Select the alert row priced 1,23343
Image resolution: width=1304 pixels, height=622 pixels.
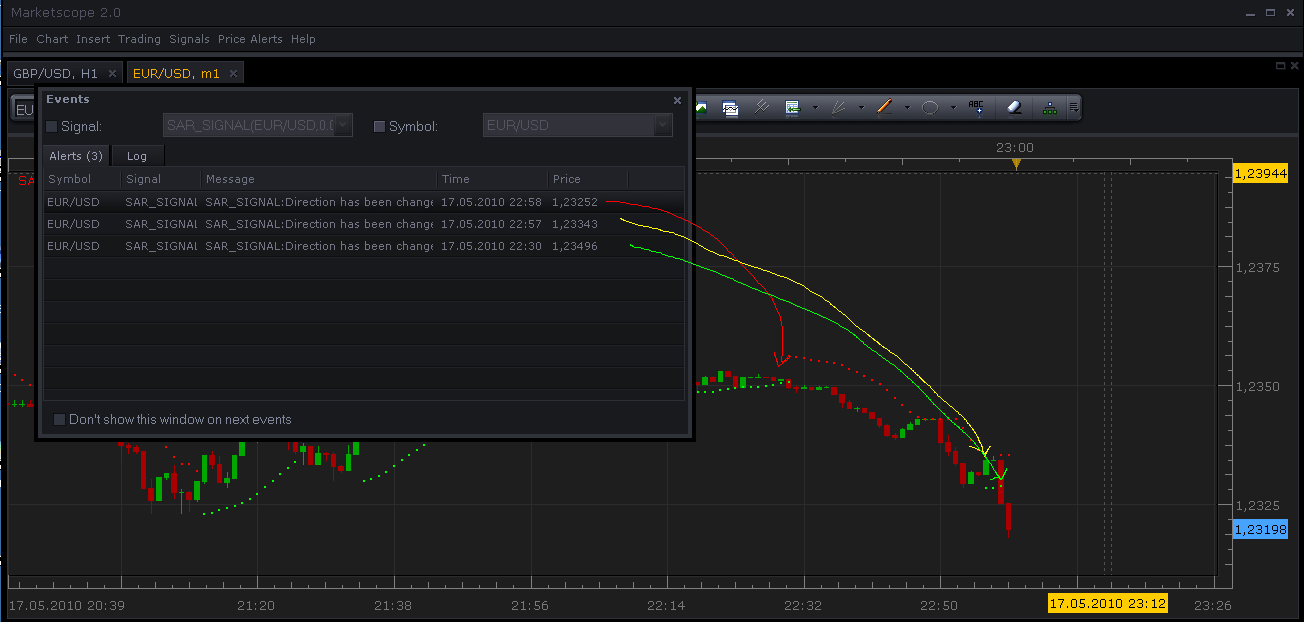point(364,224)
